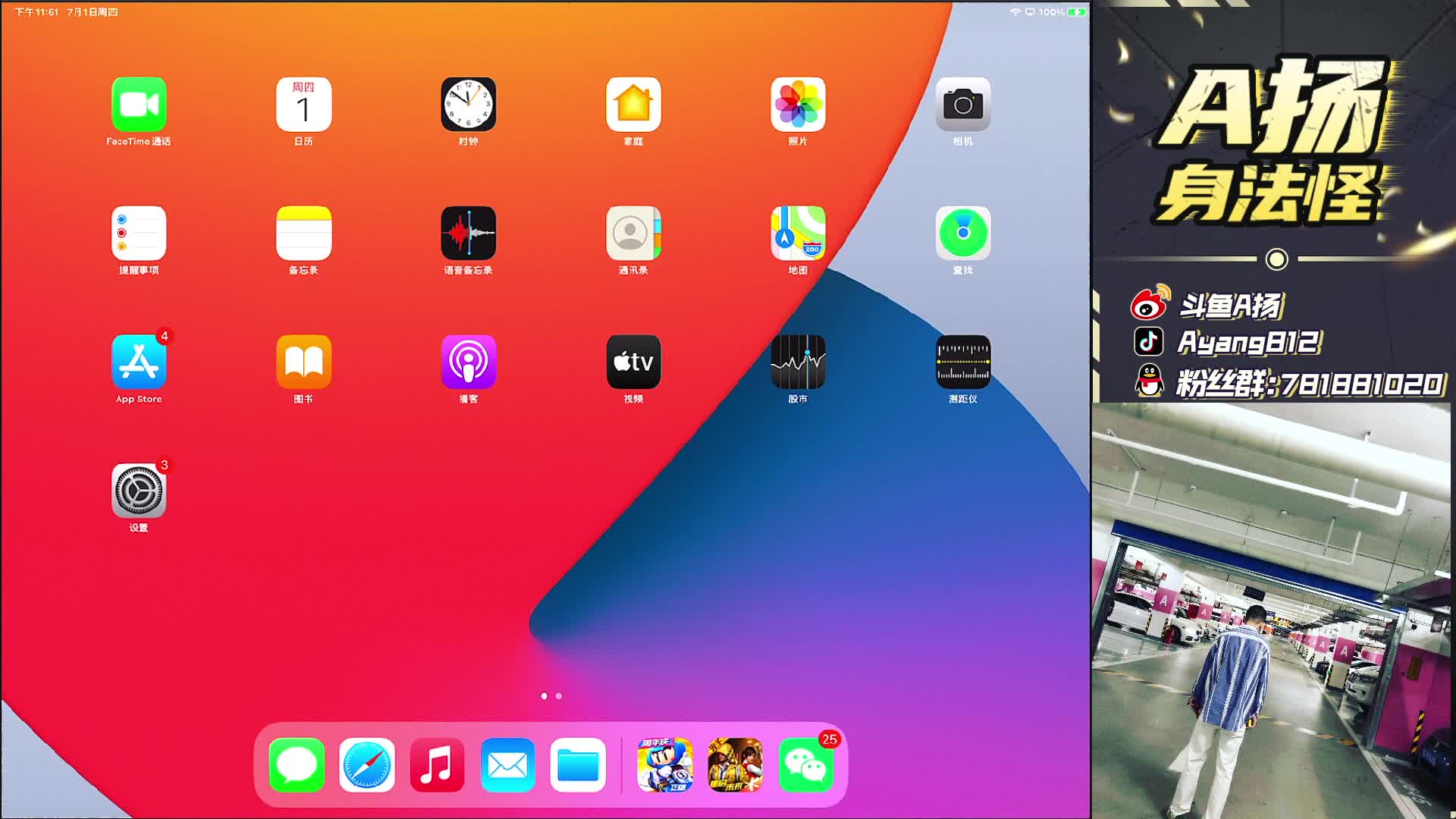Screen dimensions: 1456x819
Task: Open the Photos app
Action: [798, 105]
